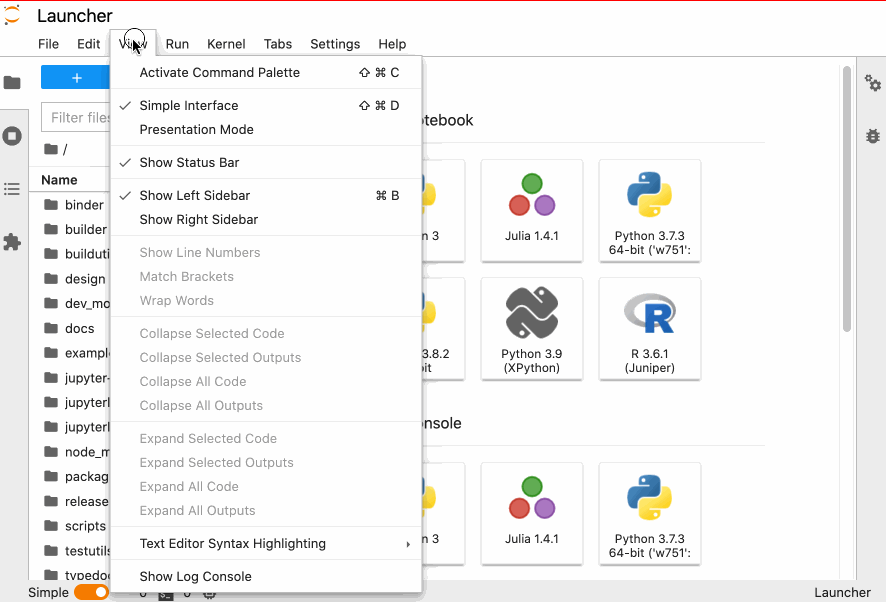Click the launcher vertical scrollbar

coord(846,199)
